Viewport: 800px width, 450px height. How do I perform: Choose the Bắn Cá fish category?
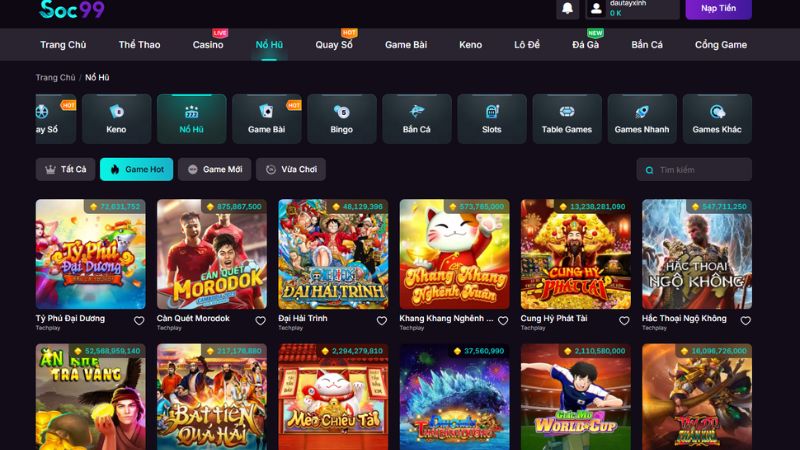click(416, 118)
